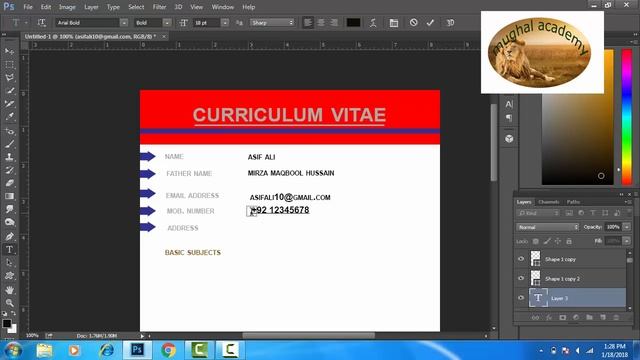This screenshot has width=640, height=360.
Task: Open the Normal blend mode dropdown
Action: pyautogui.click(x=547, y=227)
